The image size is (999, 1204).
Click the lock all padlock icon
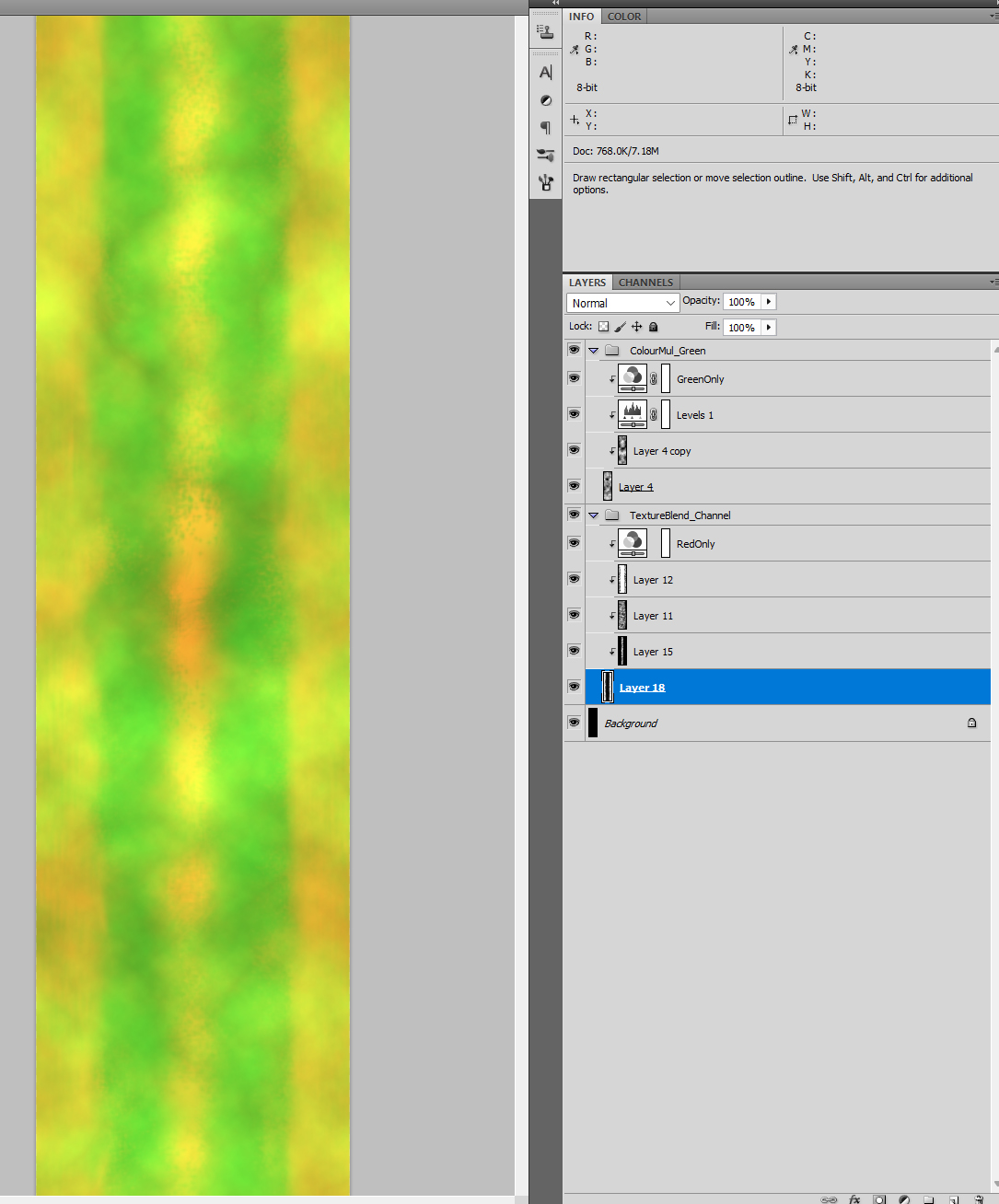(x=654, y=327)
